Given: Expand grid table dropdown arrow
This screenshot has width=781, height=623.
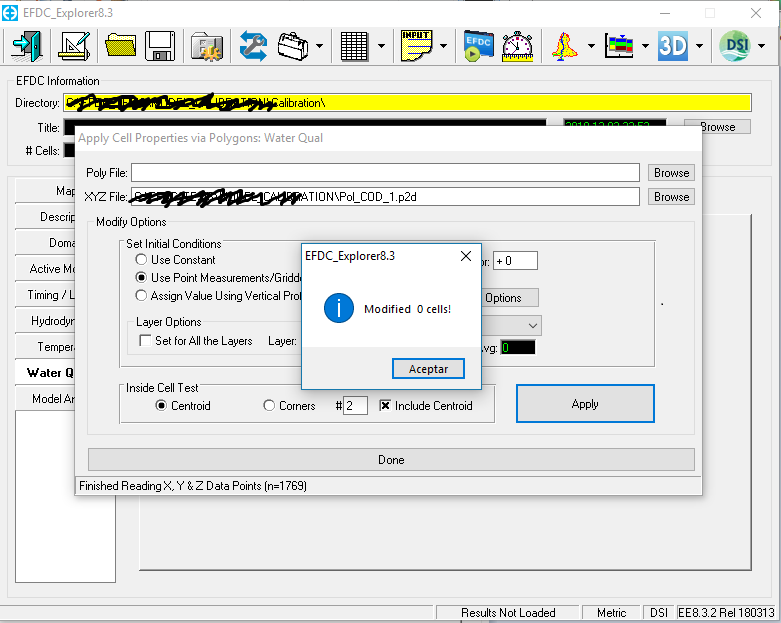Looking at the screenshot, I should pos(381,46).
